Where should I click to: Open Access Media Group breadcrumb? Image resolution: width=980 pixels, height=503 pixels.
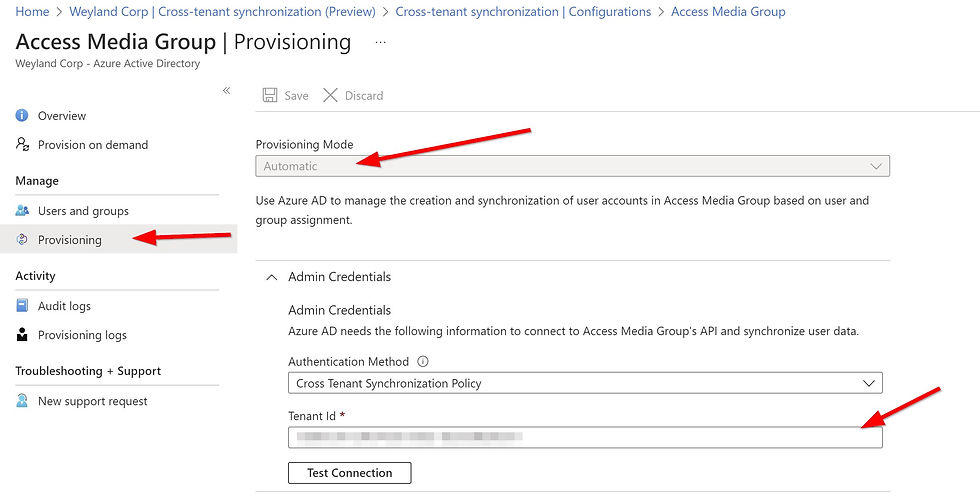(728, 12)
